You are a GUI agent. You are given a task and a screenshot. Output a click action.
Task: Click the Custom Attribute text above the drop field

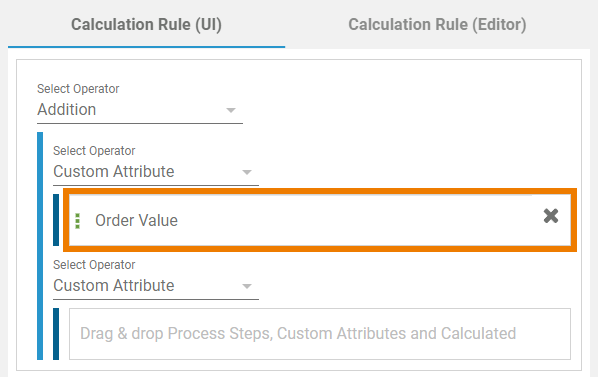pos(114,286)
